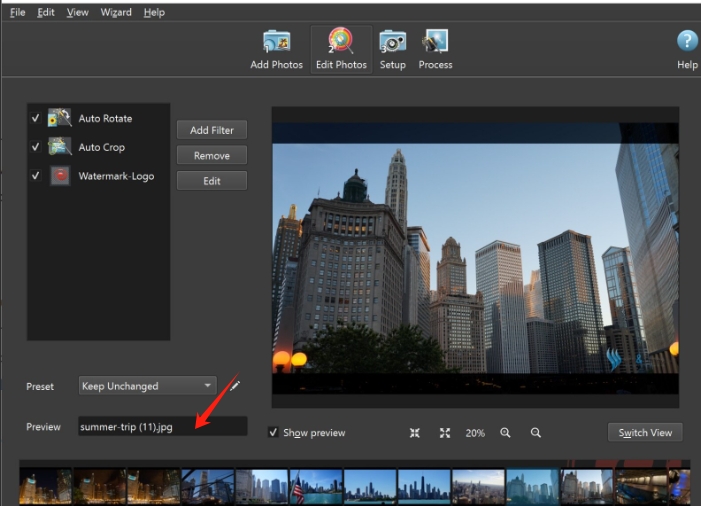Click the Auto Crop filter icon
The image size is (701, 506).
coord(59,147)
